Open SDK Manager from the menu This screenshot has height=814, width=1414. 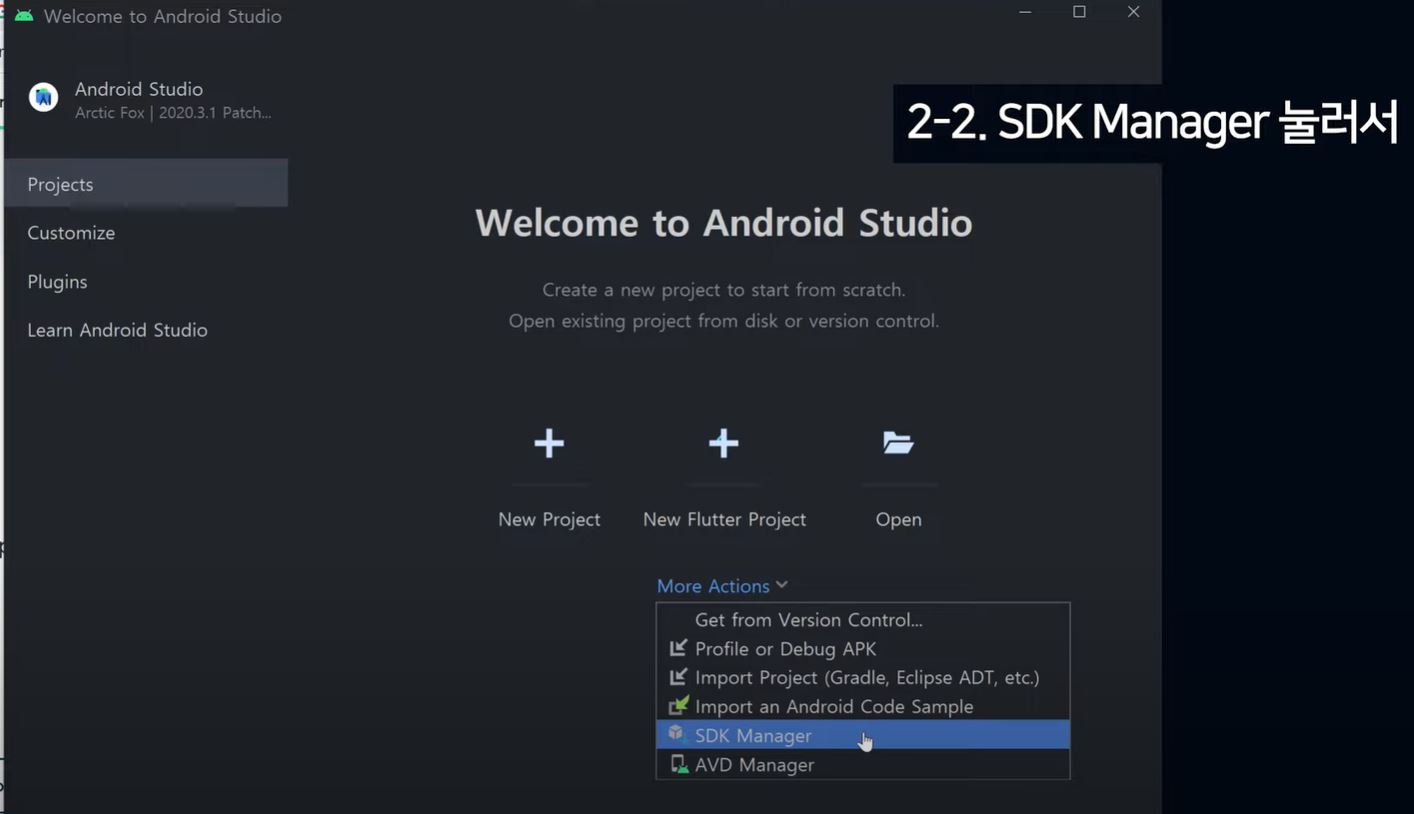(863, 735)
